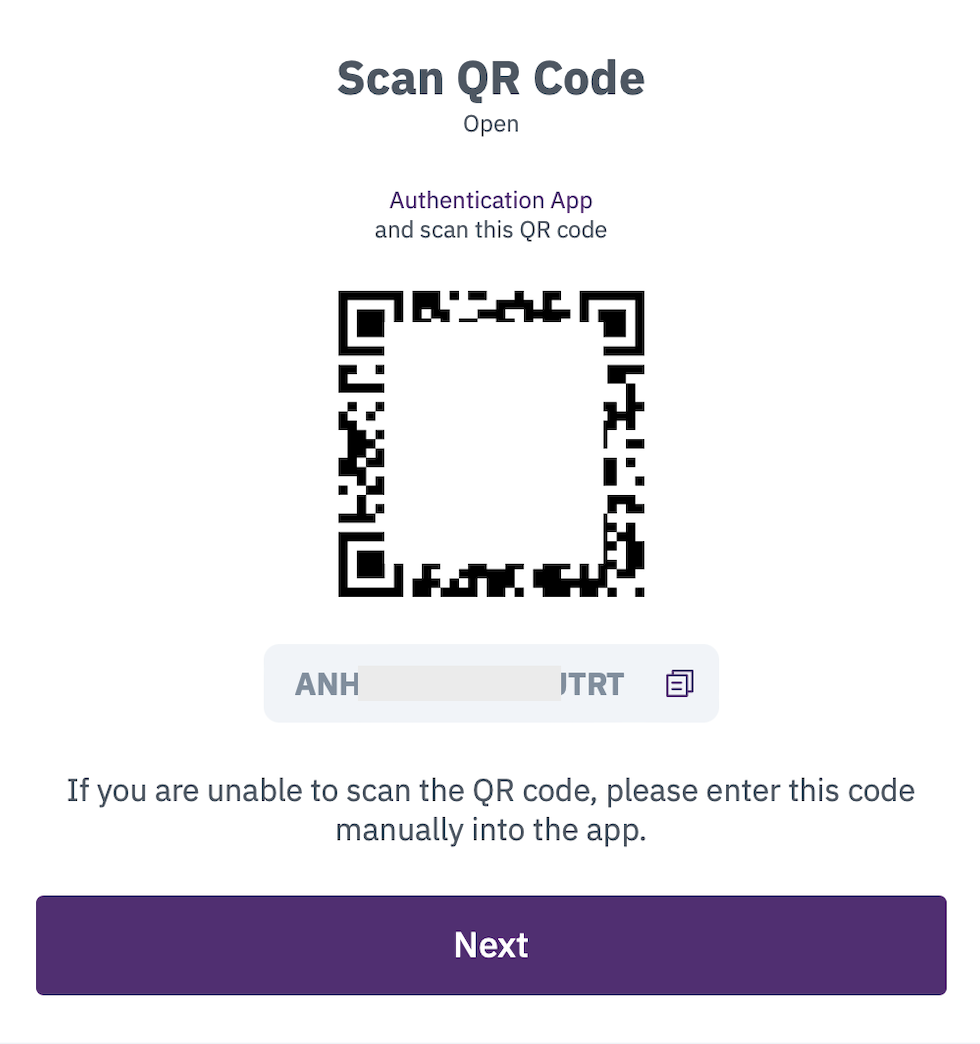Click the QR code image
This screenshot has height=1044, width=980.
pos(491,443)
